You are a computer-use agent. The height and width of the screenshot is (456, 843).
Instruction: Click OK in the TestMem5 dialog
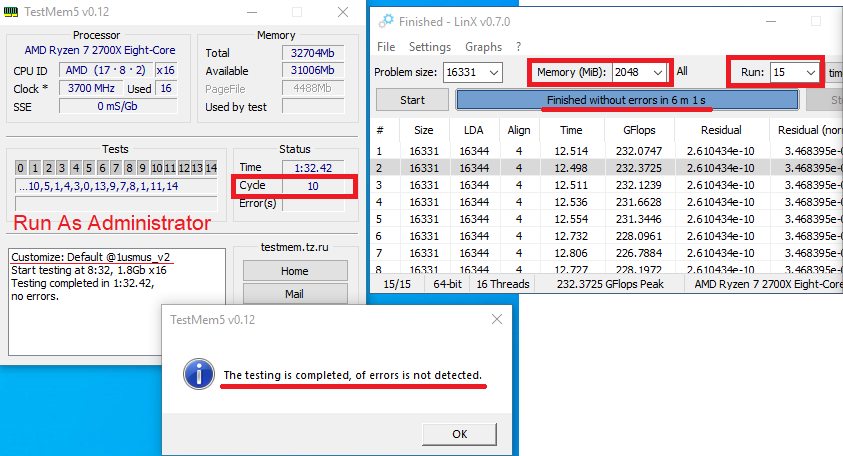click(x=459, y=434)
